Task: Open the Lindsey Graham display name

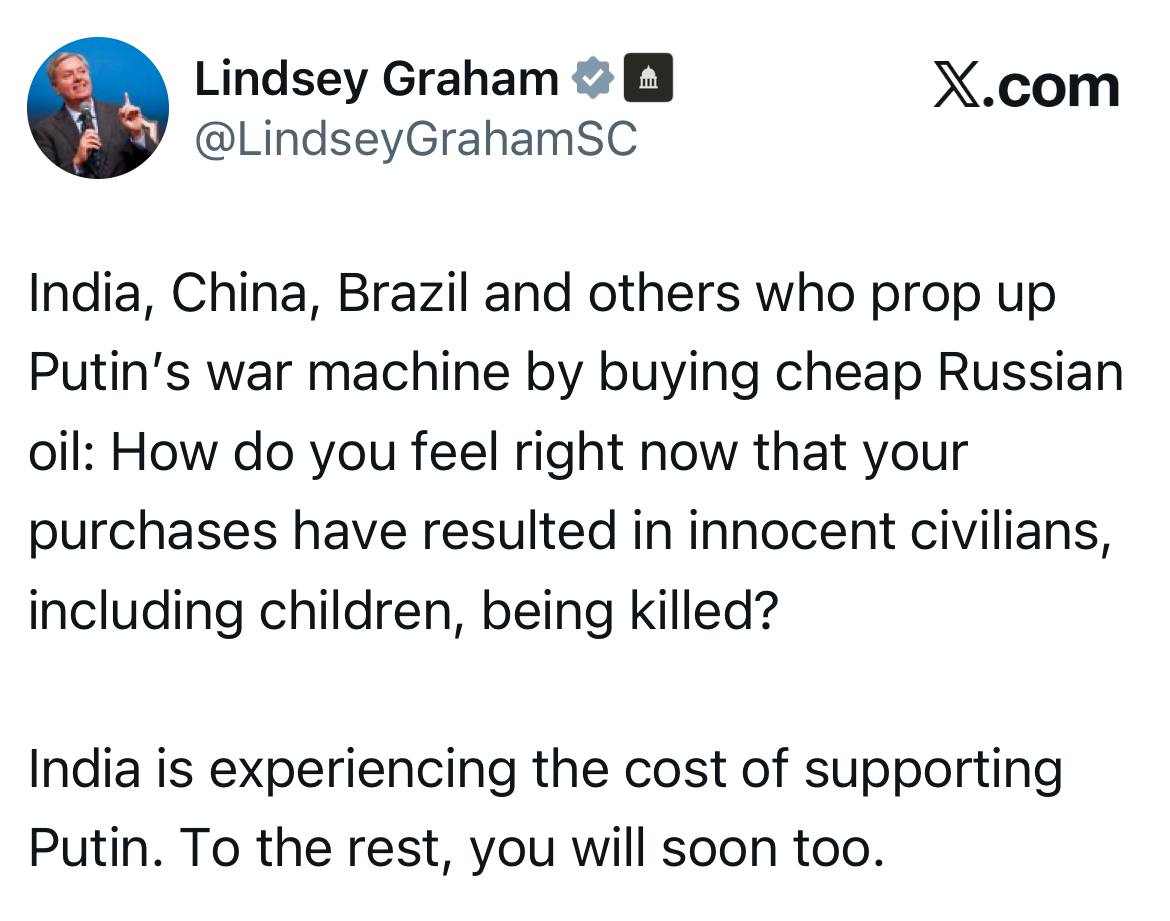Action: [377, 78]
